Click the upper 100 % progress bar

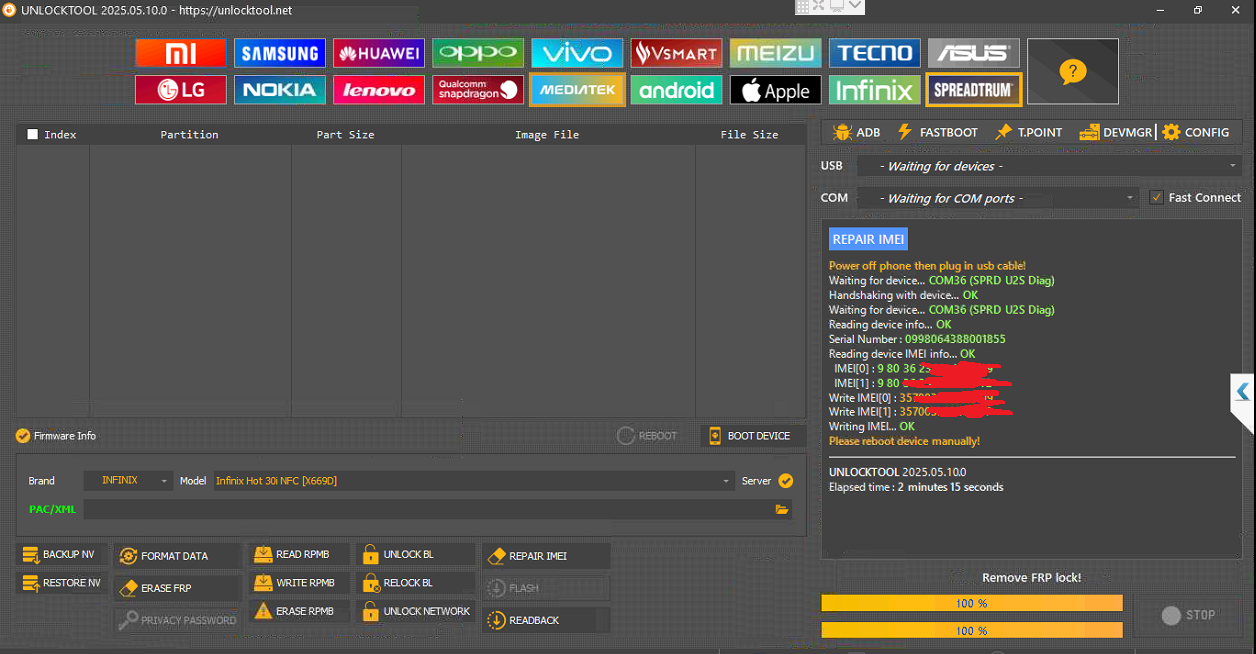[x=972, y=603]
